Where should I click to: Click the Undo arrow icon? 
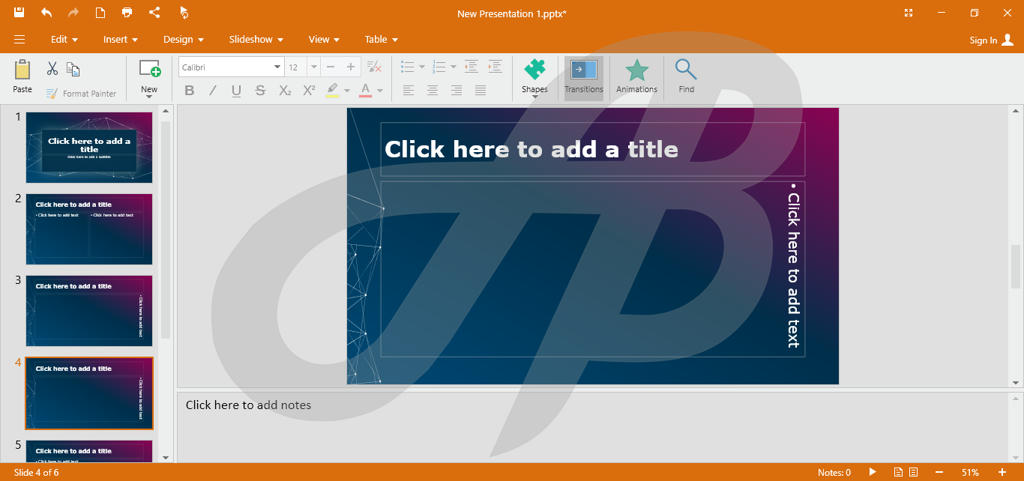(46, 13)
